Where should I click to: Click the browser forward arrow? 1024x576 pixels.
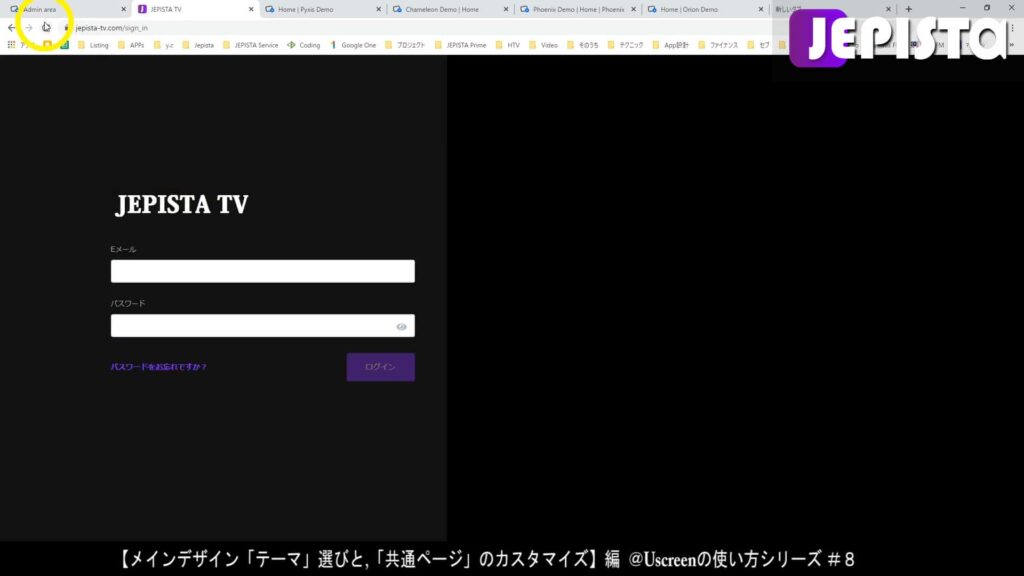coord(29,27)
